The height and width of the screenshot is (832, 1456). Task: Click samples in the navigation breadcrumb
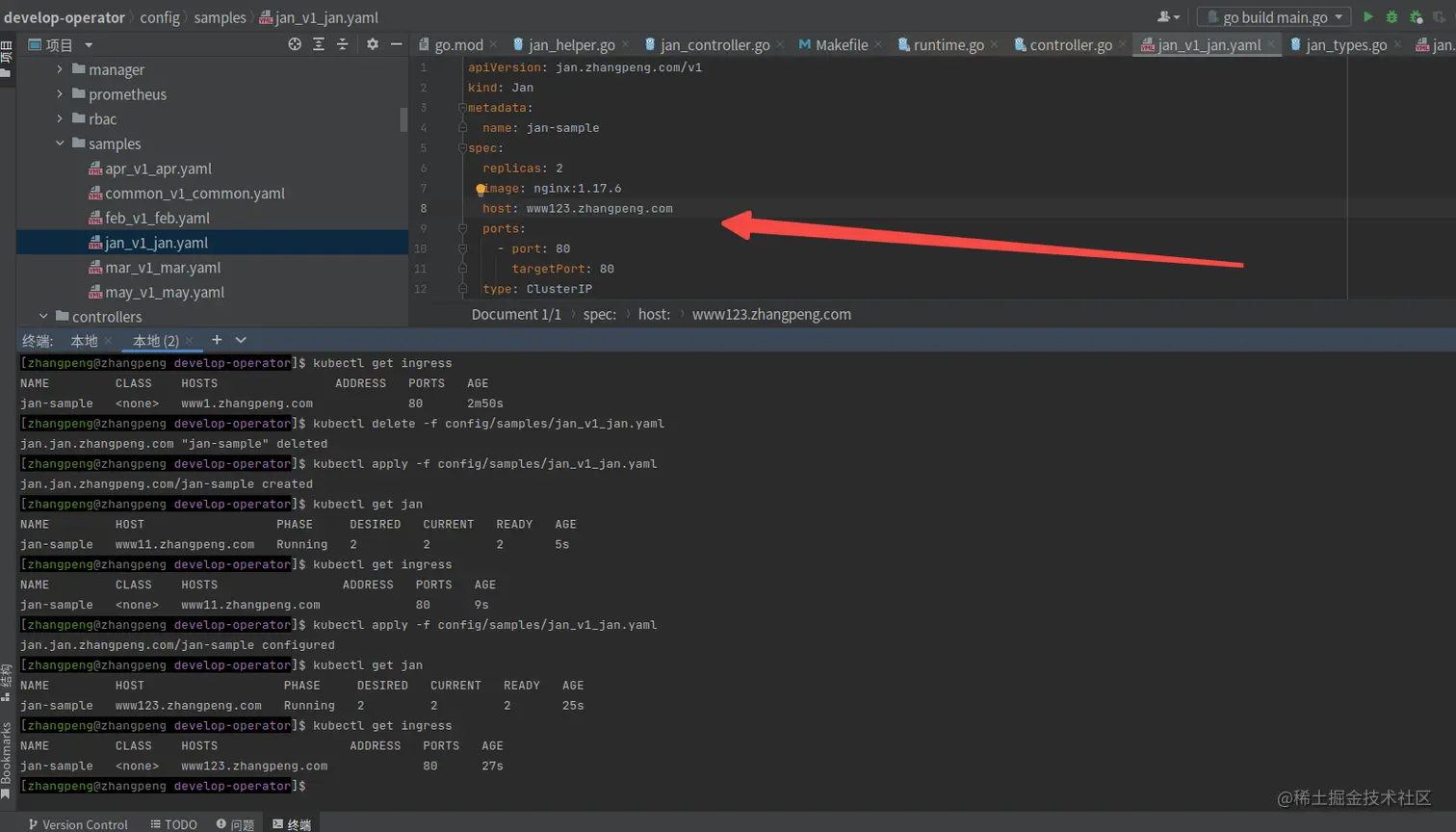point(220,17)
